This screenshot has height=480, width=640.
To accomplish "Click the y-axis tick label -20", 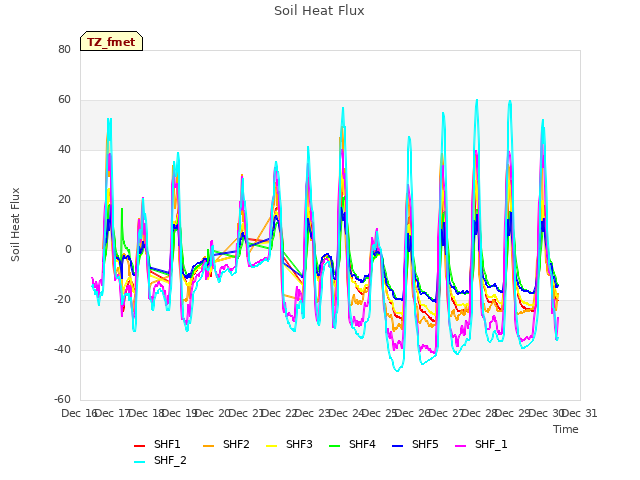I will coord(63,300).
